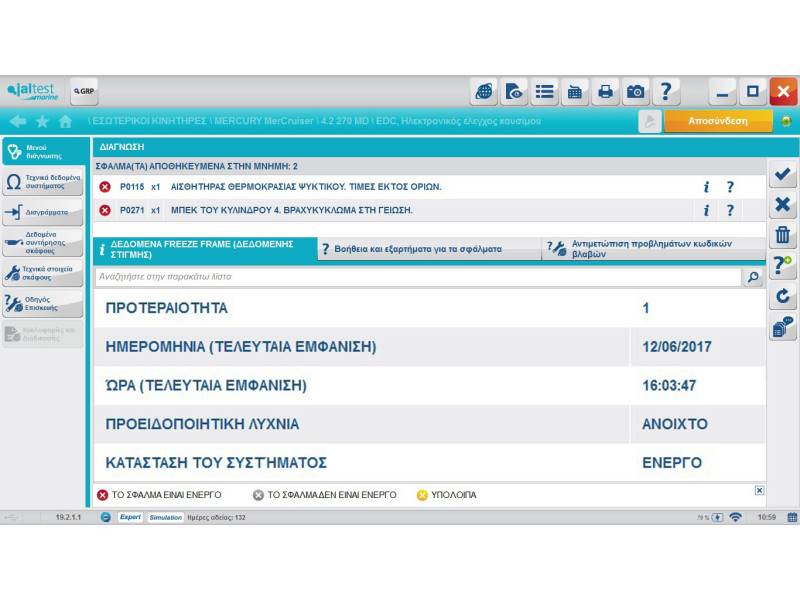Viewport: 800px width, 600px height.
Task: Open Διαγράμματα from the left menu
Action: pyautogui.click(x=43, y=213)
